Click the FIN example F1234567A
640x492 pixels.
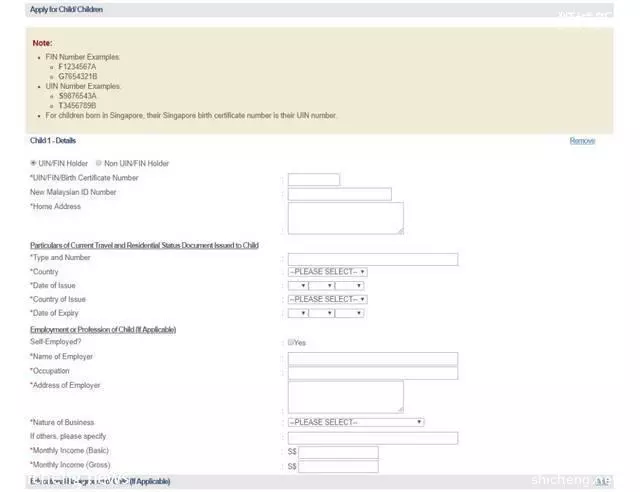click(77, 67)
